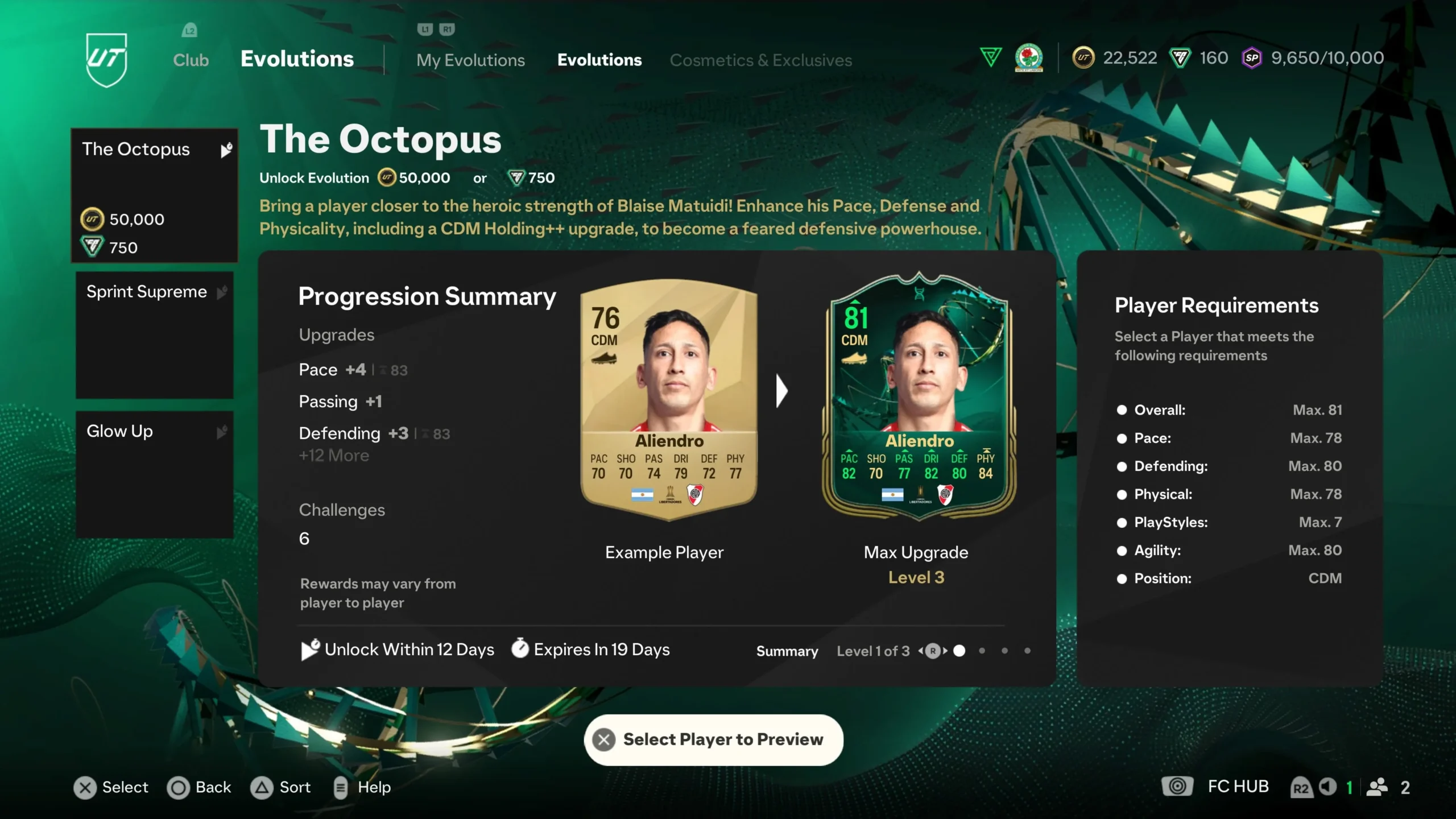
Task: Toggle PlayStyles requirement checkbox
Action: (x=1120, y=521)
